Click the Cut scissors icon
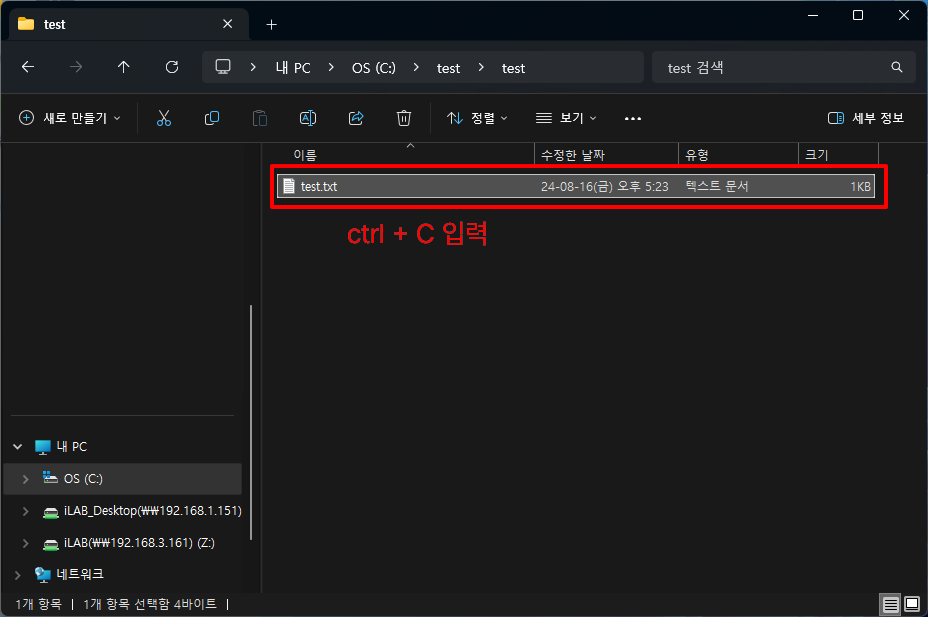This screenshot has width=928, height=617. 164,118
